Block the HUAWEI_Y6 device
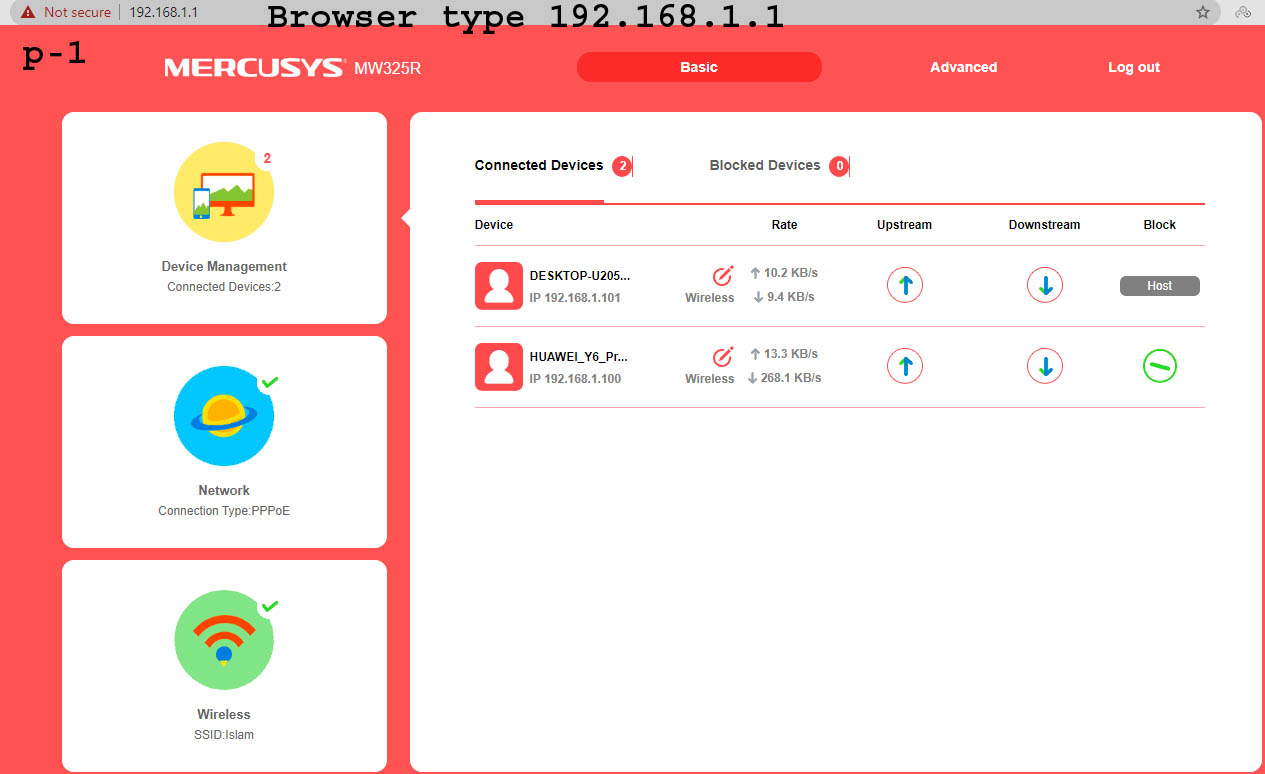This screenshot has width=1265, height=774. [x=1159, y=367]
